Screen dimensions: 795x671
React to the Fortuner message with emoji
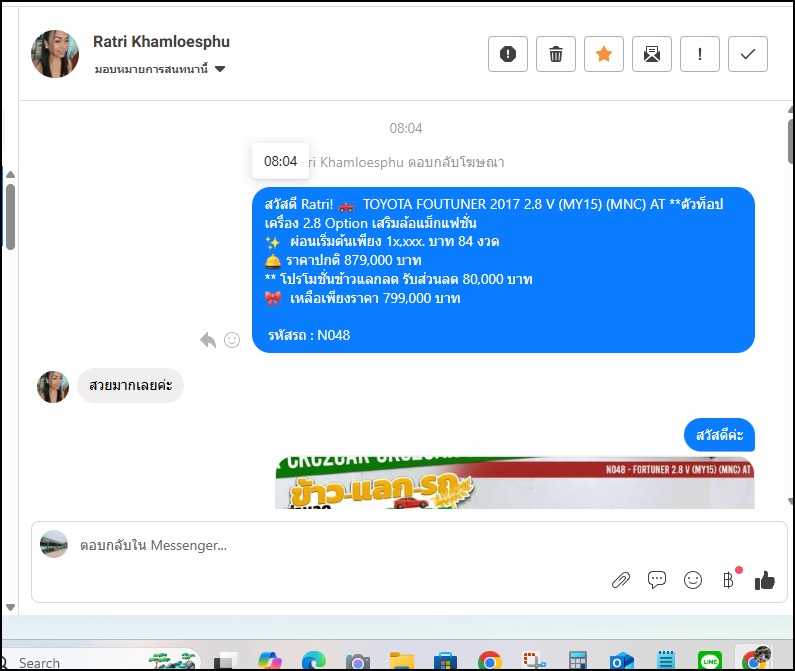point(232,340)
